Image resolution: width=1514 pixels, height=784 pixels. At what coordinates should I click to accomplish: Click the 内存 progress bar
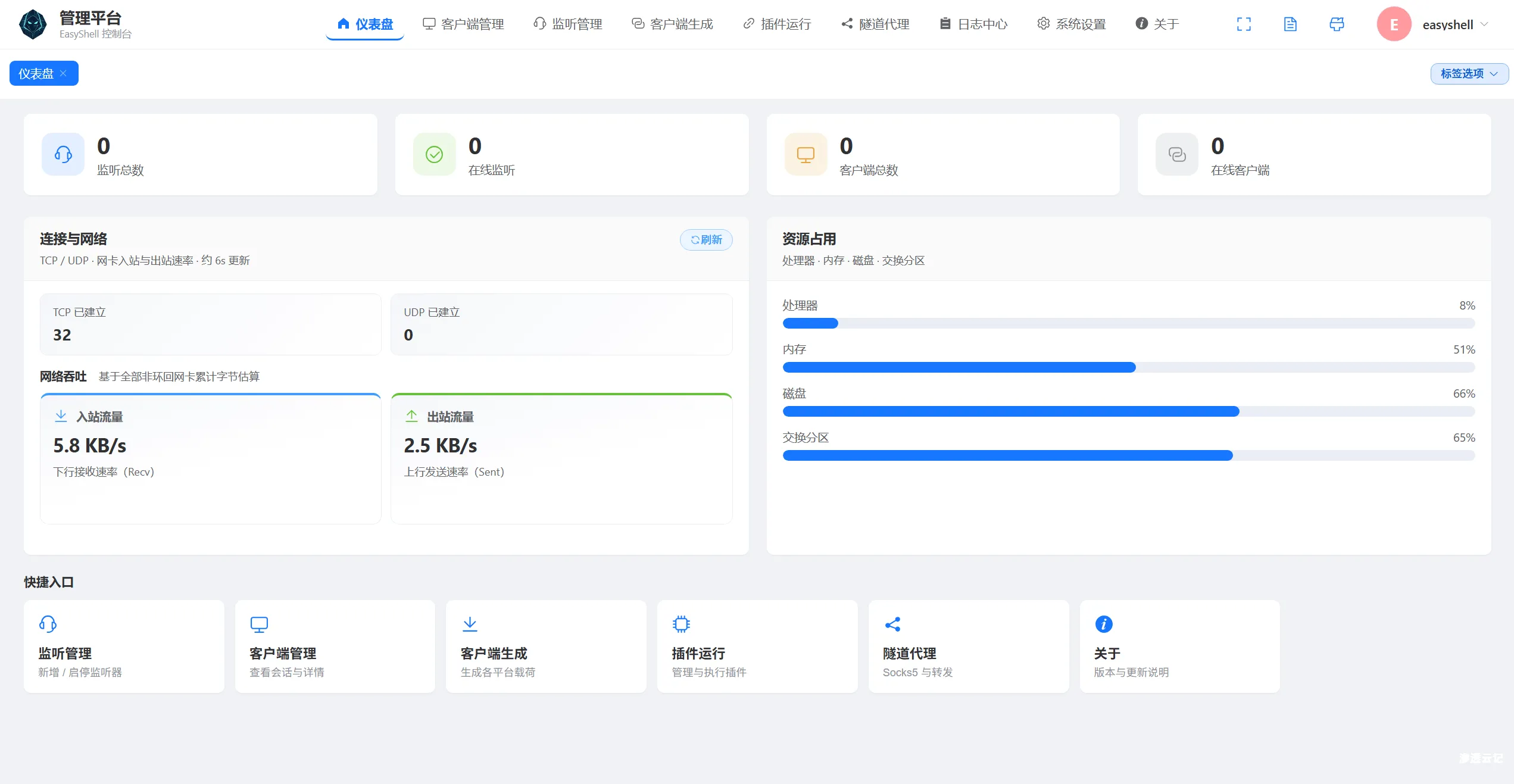pyautogui.click(x=1129, y=367)
